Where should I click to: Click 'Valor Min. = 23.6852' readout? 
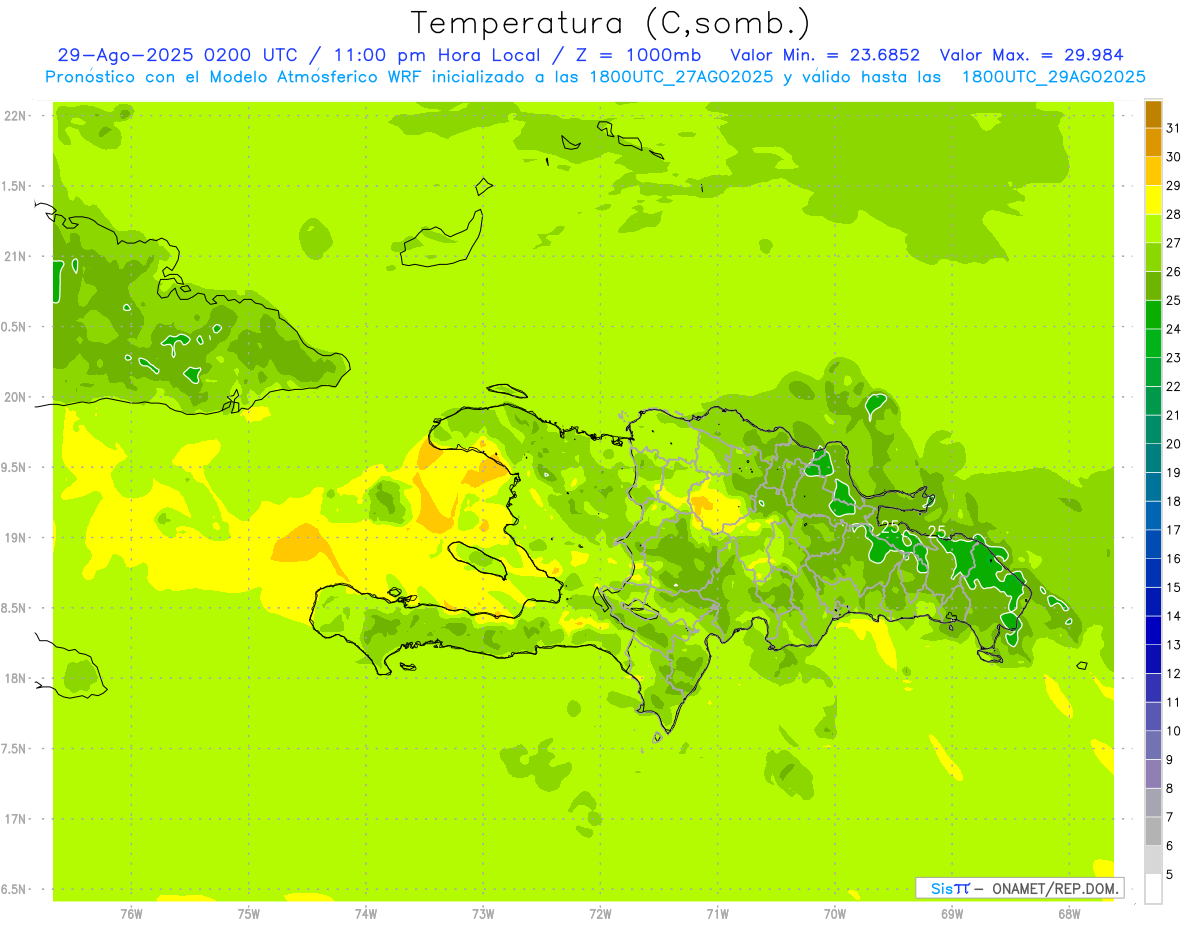tap(825, 55)
